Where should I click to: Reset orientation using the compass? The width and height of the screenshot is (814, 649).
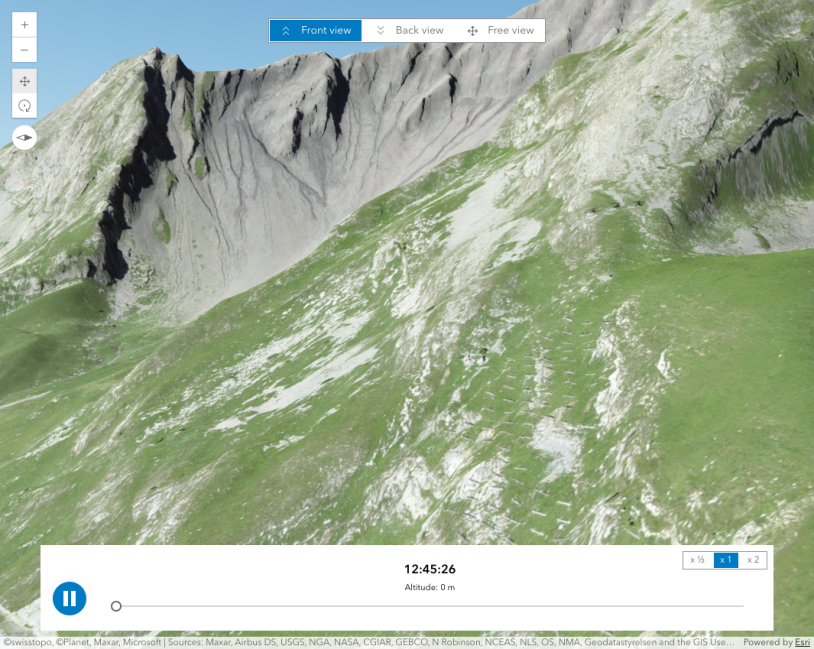[24, 137]
